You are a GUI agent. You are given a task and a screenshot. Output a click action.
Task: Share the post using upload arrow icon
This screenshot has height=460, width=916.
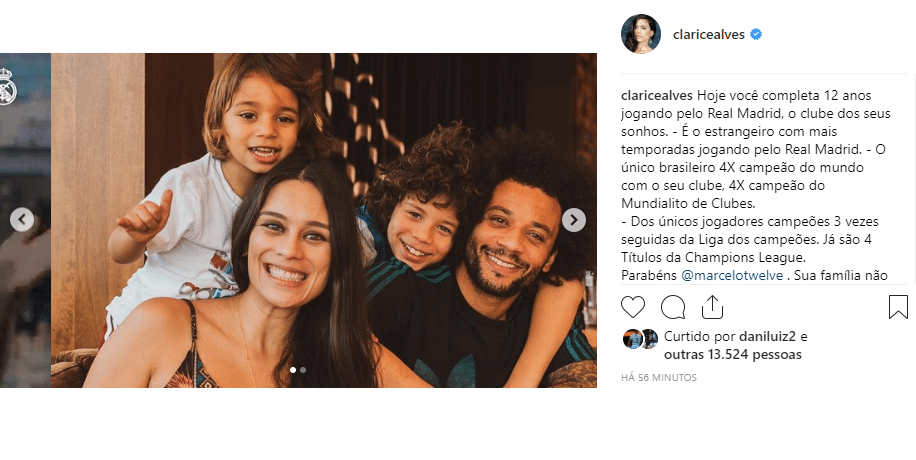(x=712, y=307)
